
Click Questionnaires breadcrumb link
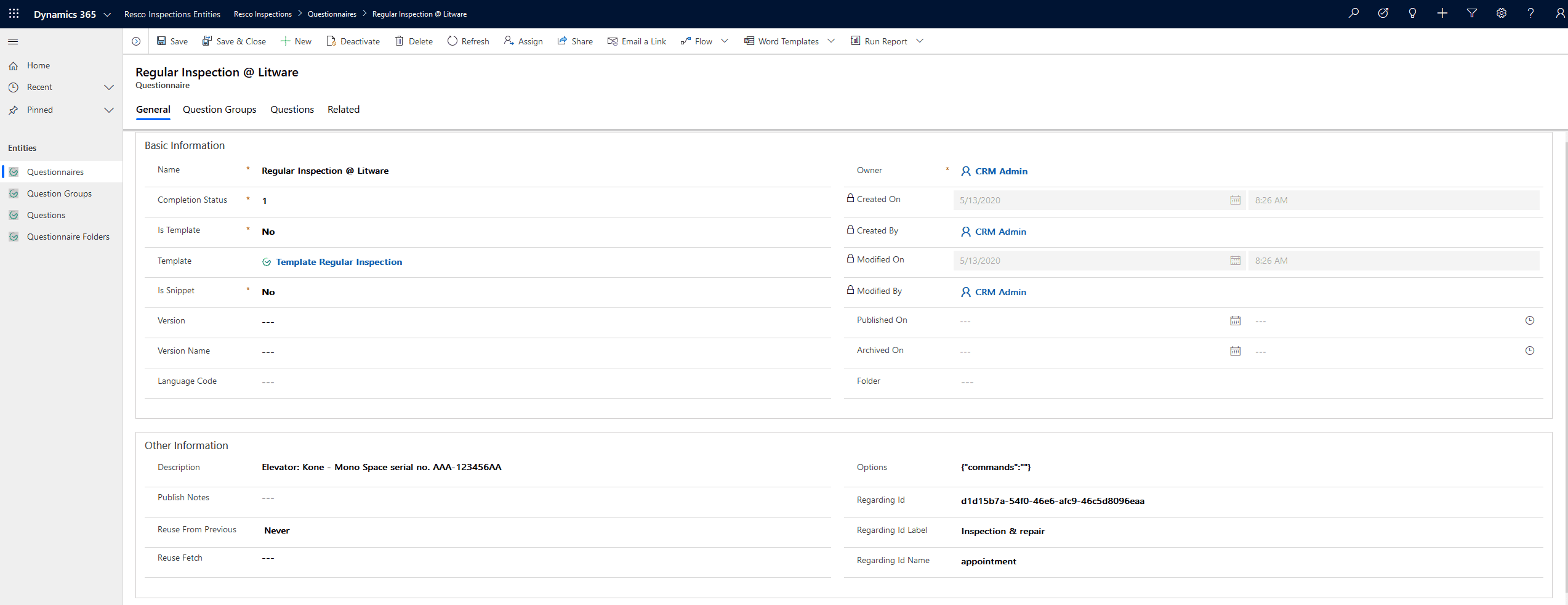tap(332, 14)
